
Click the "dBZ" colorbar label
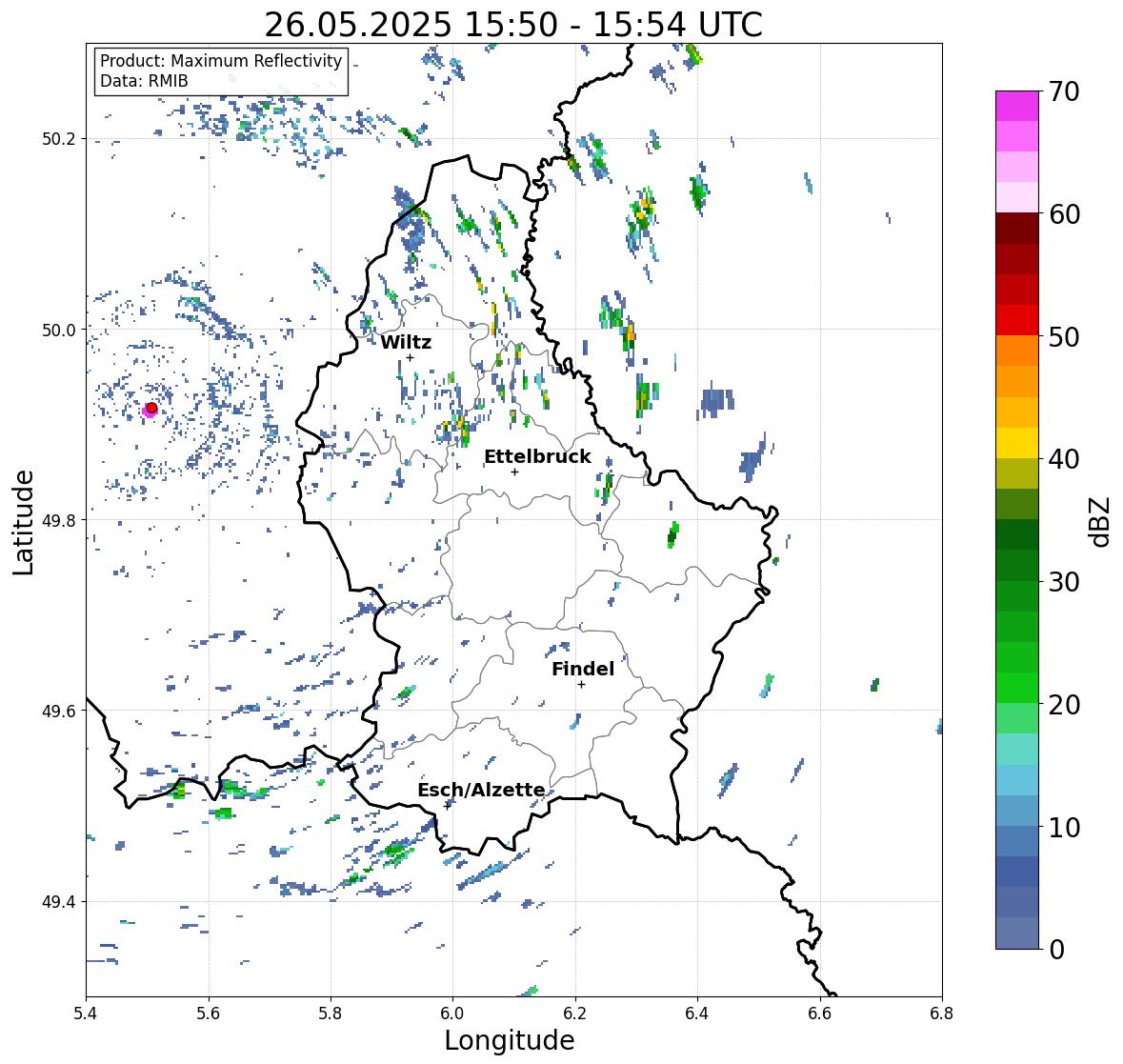(1099, 521)
